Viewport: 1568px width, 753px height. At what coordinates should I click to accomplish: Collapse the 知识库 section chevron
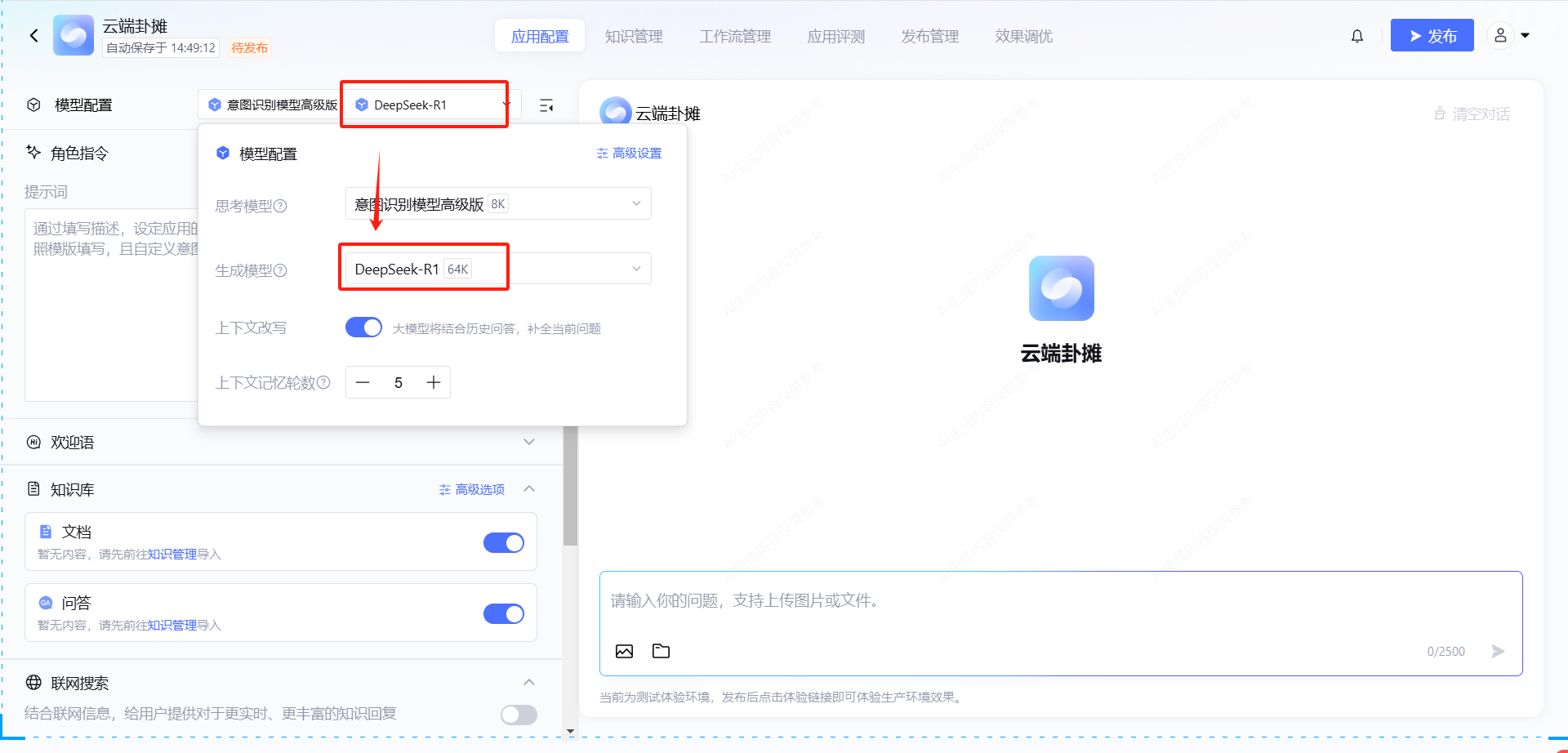pyautogui.click(x=529, y=488)
